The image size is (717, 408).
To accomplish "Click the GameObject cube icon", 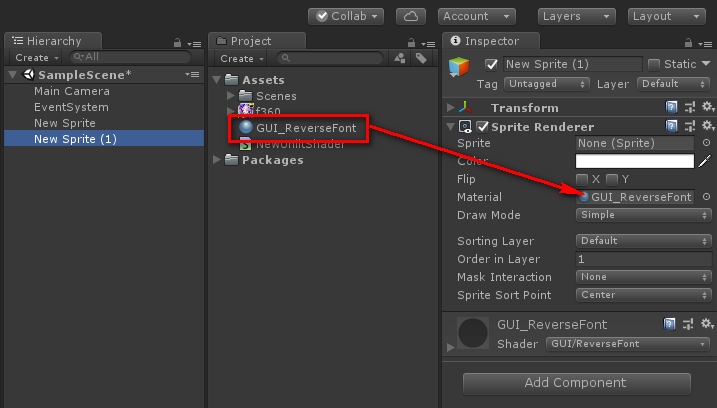I will point(459,67).
